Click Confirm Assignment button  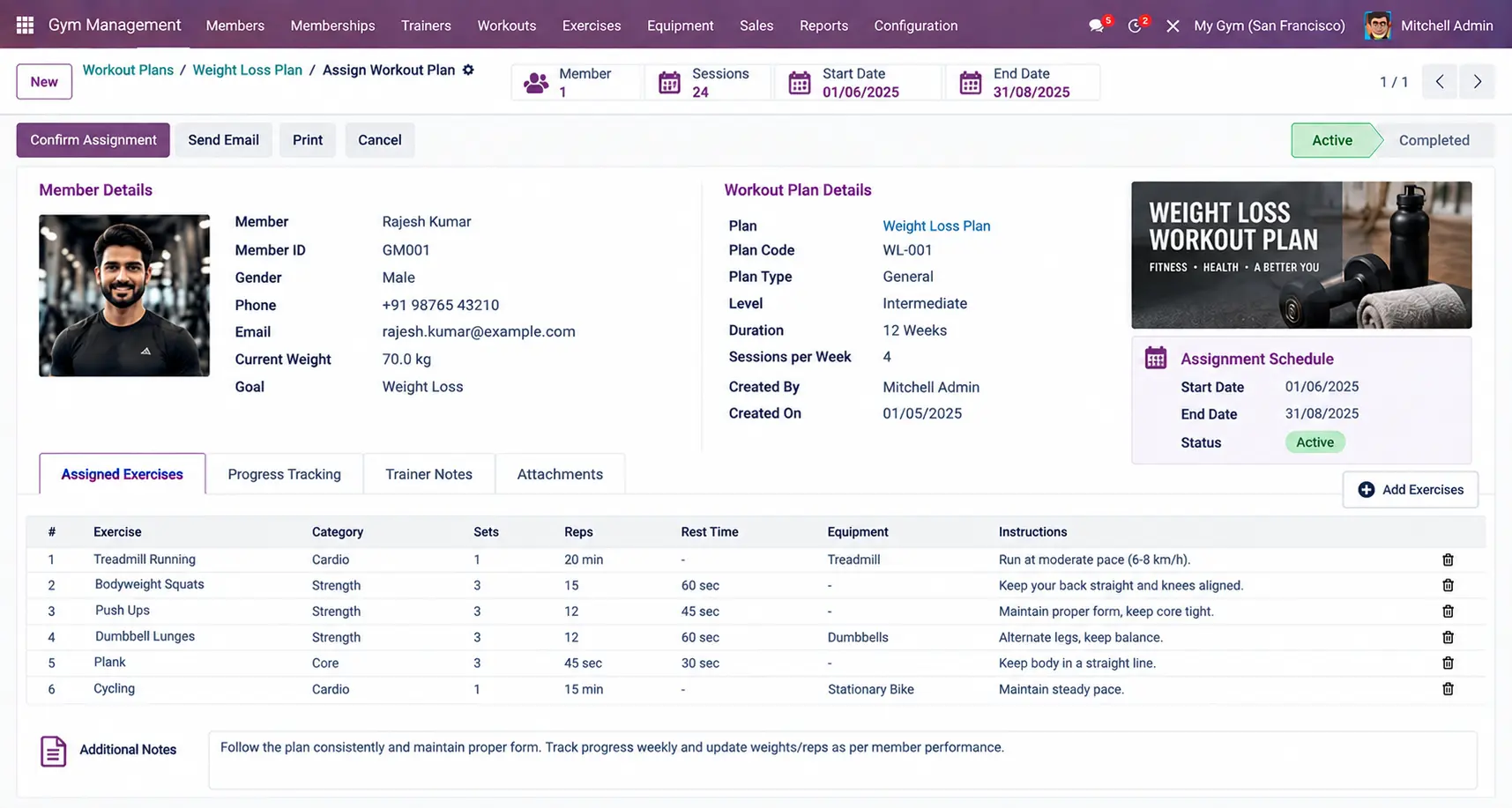point(93,140)
